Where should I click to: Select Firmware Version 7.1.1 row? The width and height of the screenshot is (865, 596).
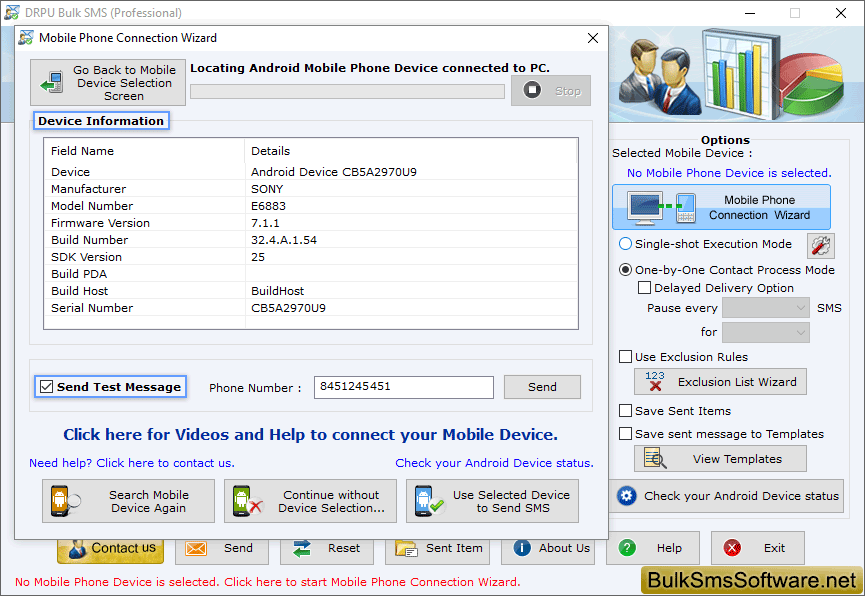[x=311, y=223]
